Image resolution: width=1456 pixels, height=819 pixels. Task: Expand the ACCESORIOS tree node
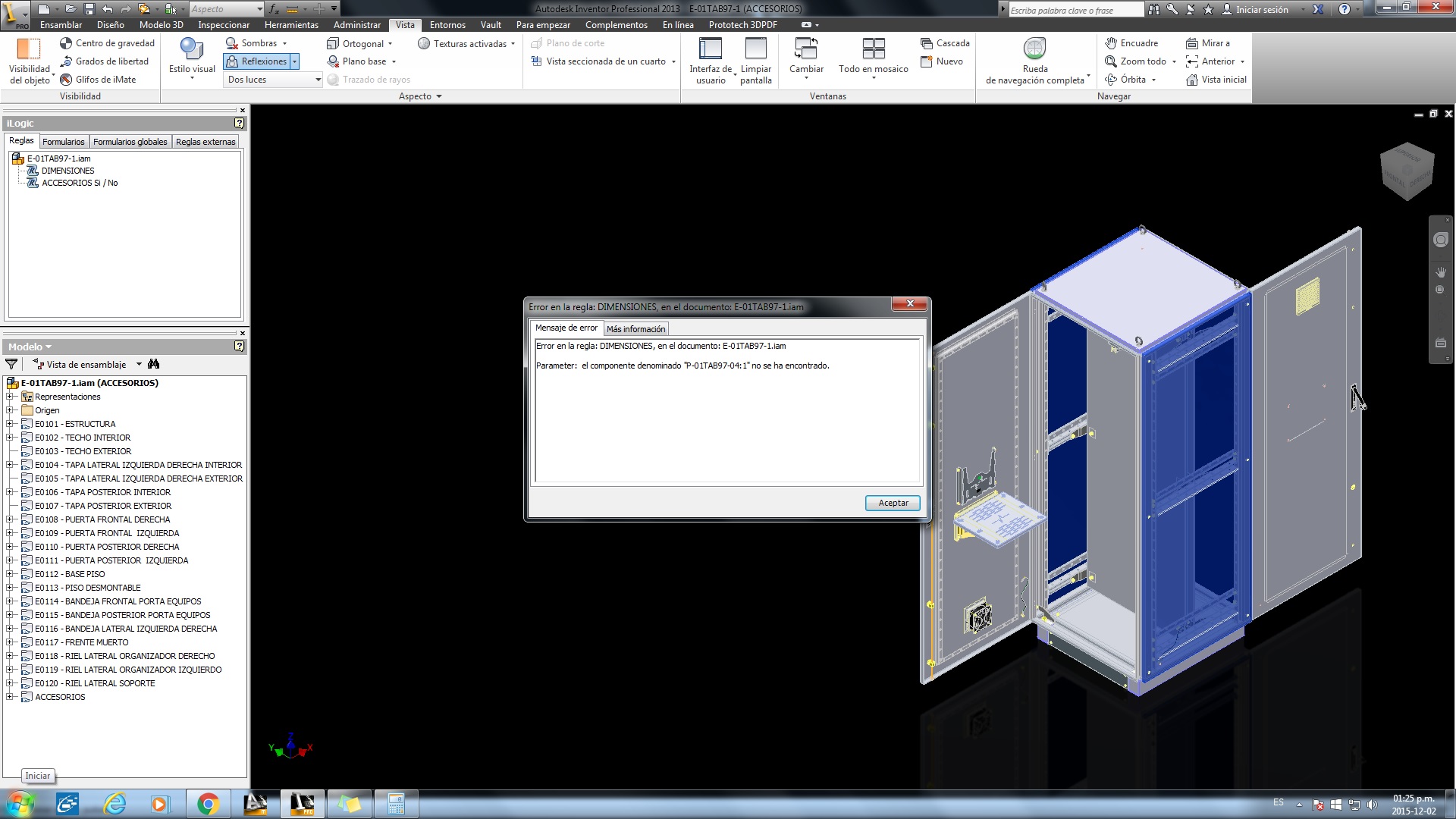click(10, 697)
